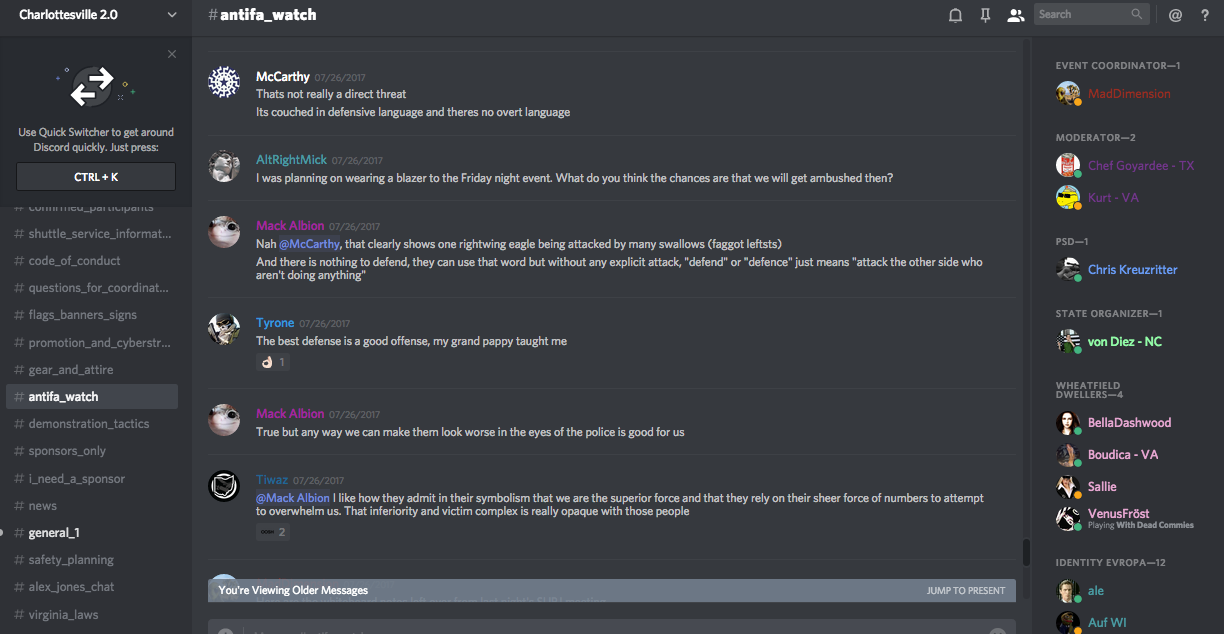The image size is (1224, 634).
Task: Click Jump To Present
Action: coord(965,591)
